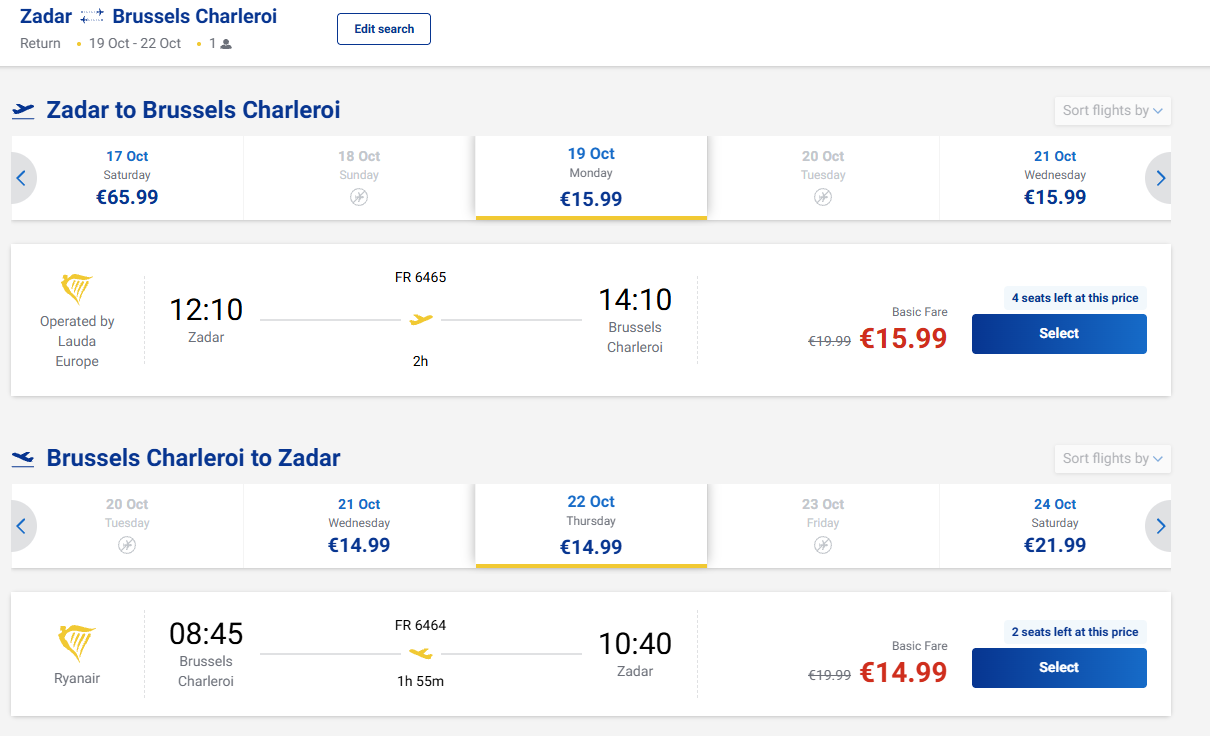Show later outbound dates with right arrow

[x=1160, y=178]
